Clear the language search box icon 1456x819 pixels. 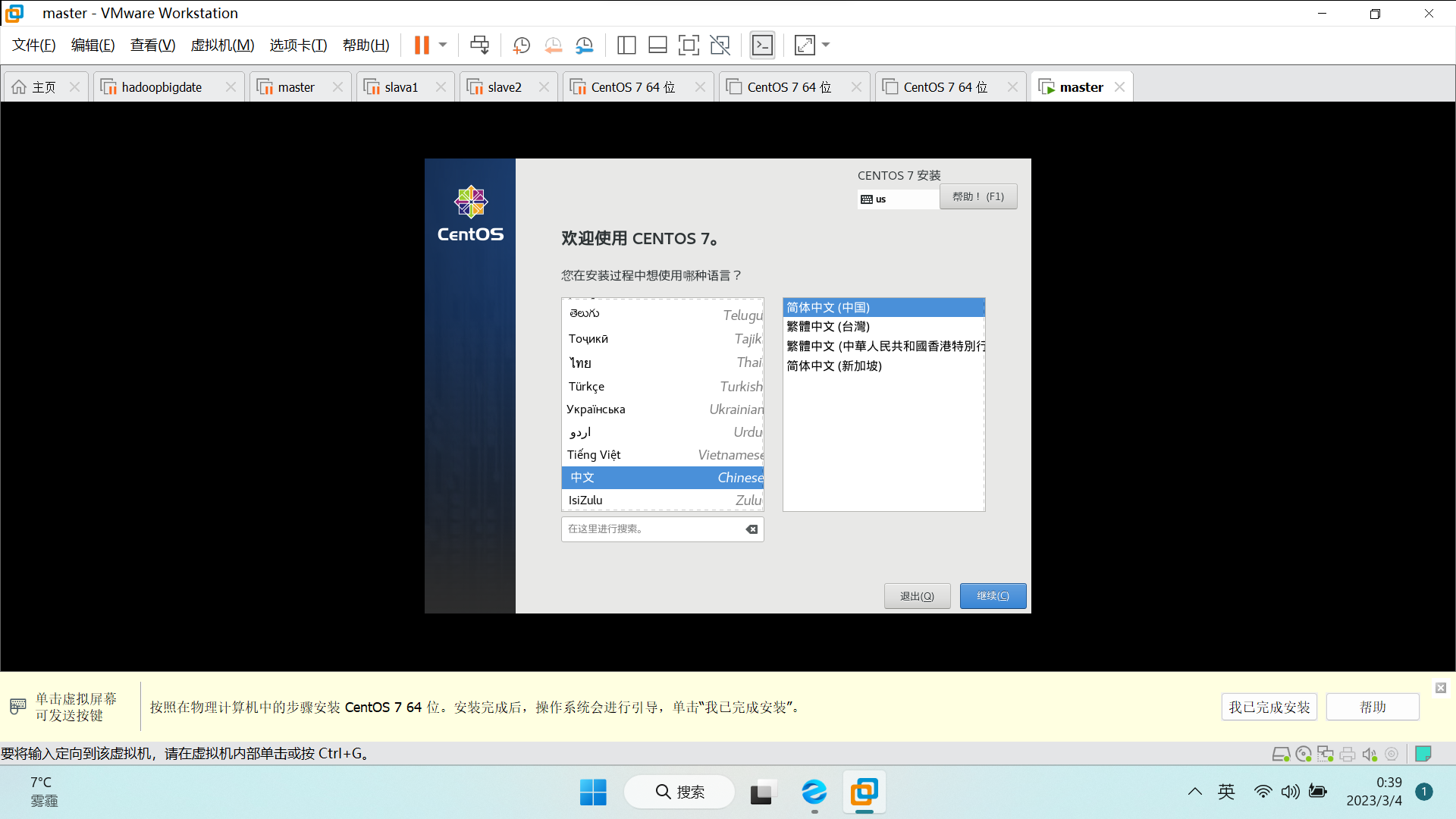[752, 529]
